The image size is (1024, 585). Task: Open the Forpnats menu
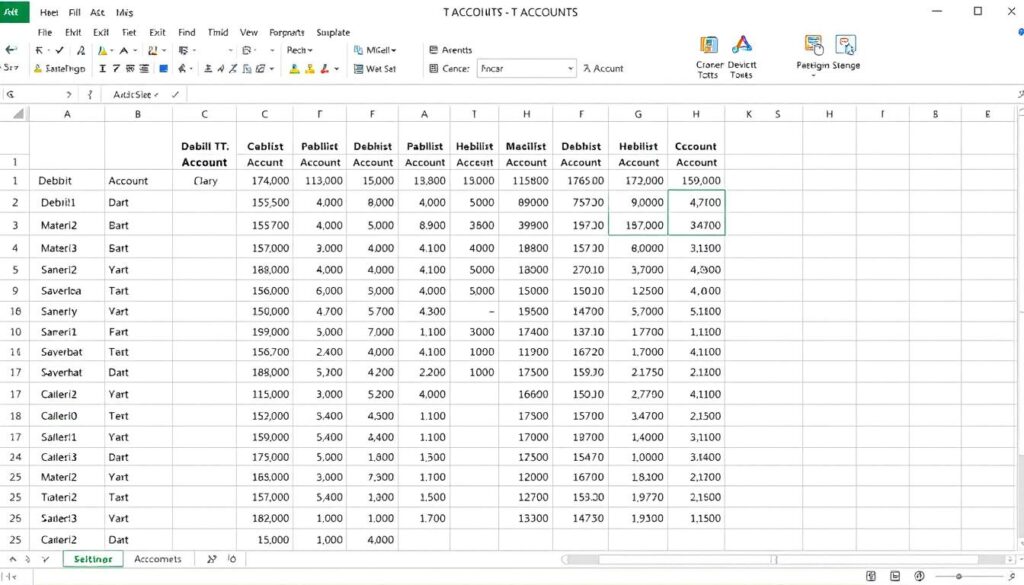(x=287, y=32)
